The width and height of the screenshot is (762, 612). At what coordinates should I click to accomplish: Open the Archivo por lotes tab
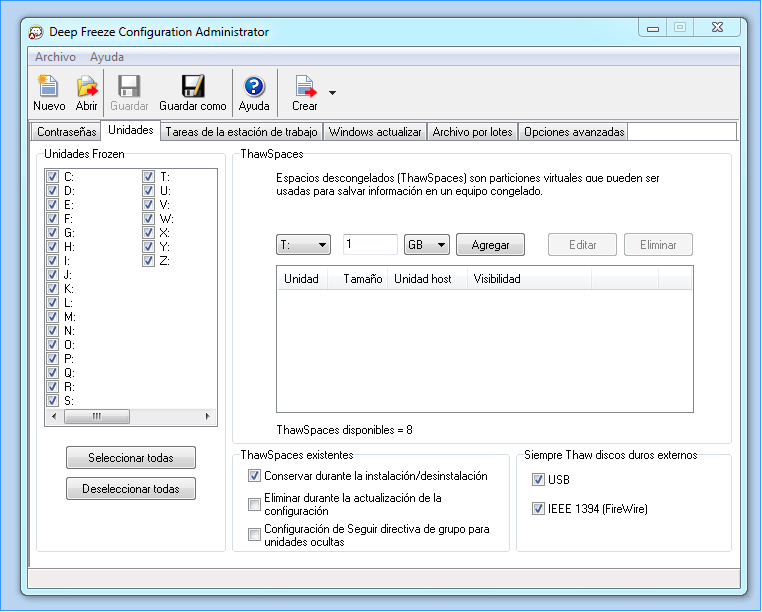click(x=472, y=132)
